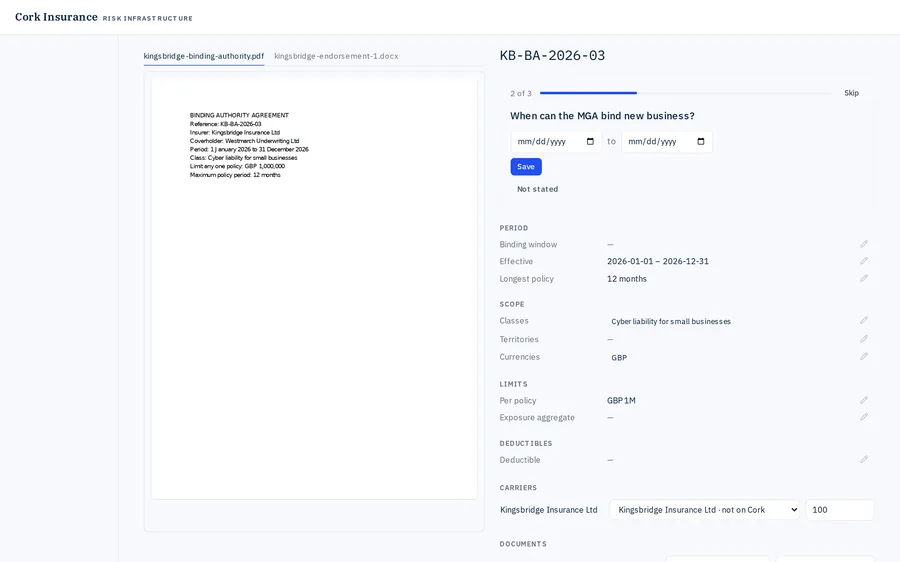Edit Territories pencil icon
This screenshot has width=900, height=562.
[864, 339]
